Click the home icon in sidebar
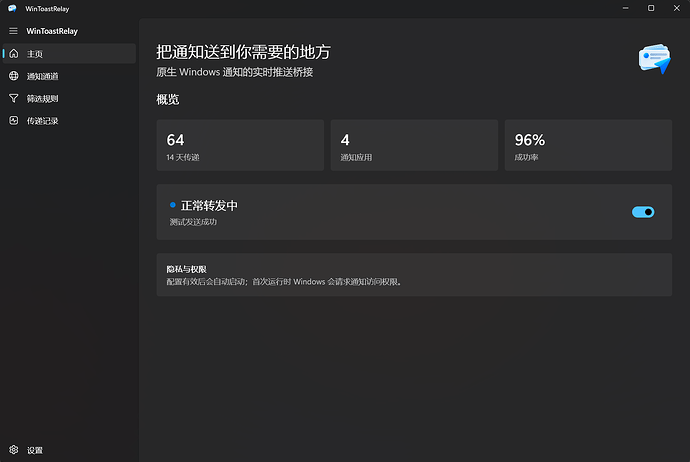Image resolution: width=690 pixels, height=462 pixels. [14, 53]
